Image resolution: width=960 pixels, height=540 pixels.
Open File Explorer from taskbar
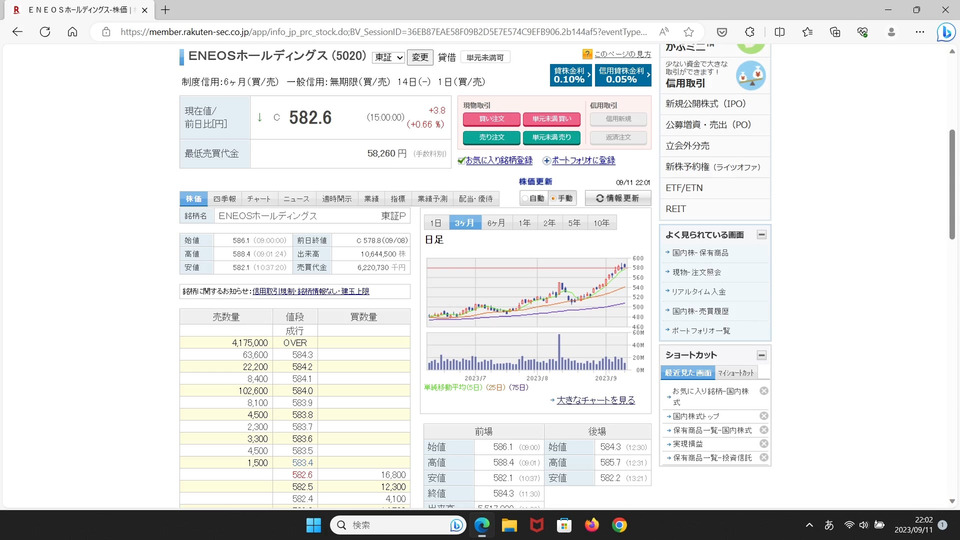[509, 525]
